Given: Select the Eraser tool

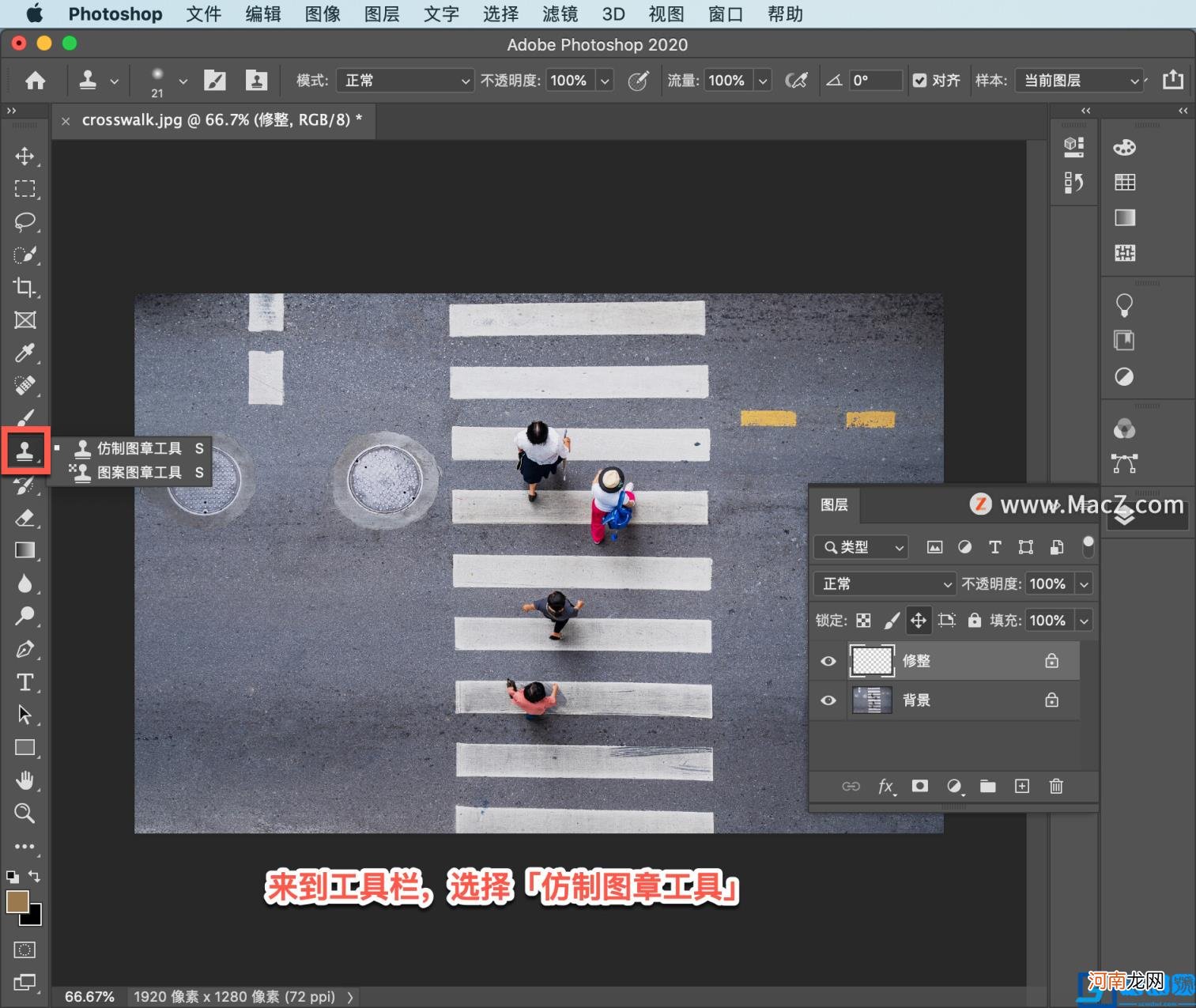Looking at the screenshot, I should [x=25, y=518].
